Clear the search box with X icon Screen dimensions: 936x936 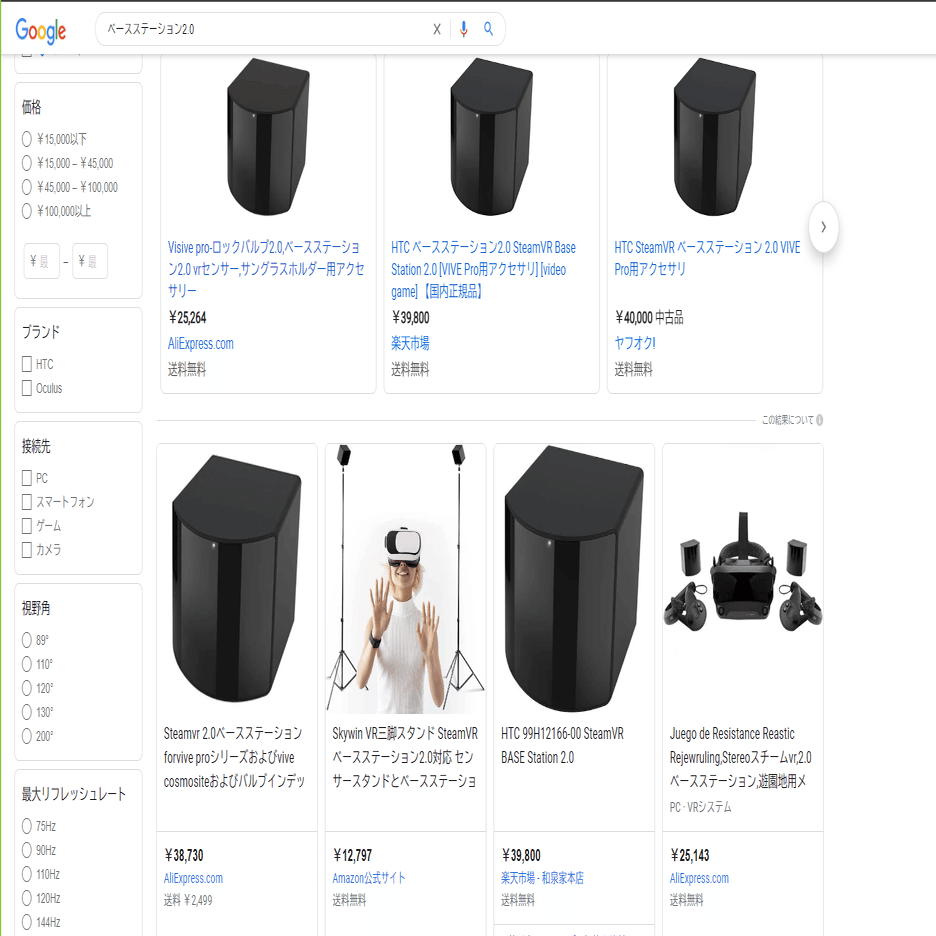point(437,29)
